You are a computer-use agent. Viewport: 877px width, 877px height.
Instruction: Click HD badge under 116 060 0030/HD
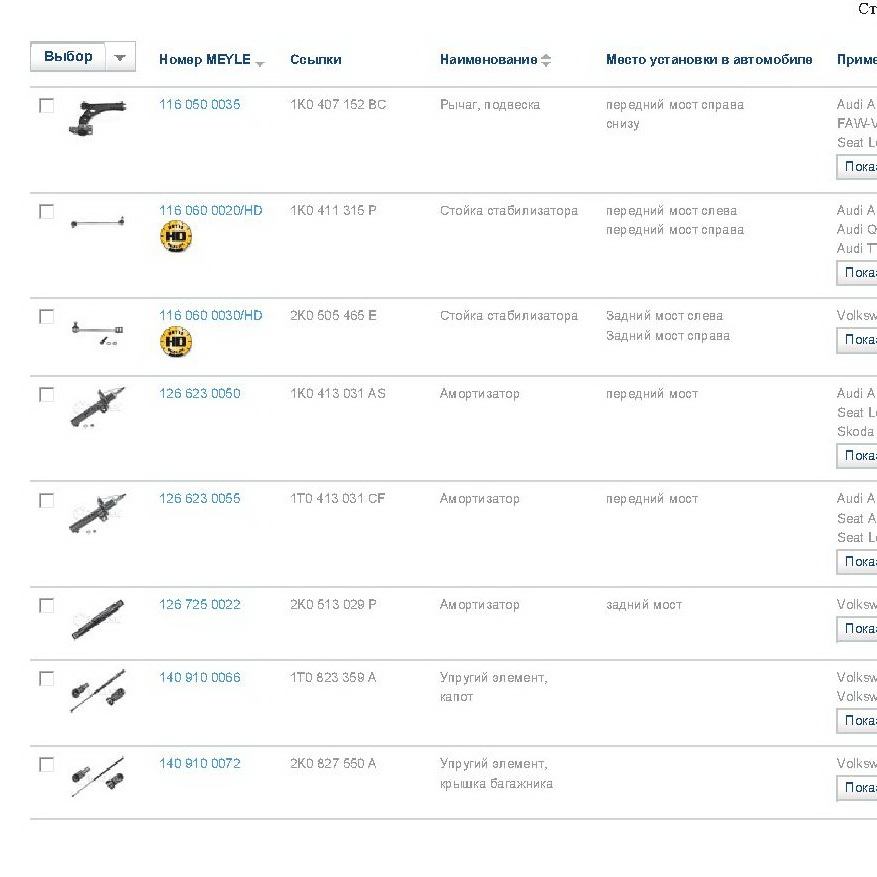click(x=176, y=341)
